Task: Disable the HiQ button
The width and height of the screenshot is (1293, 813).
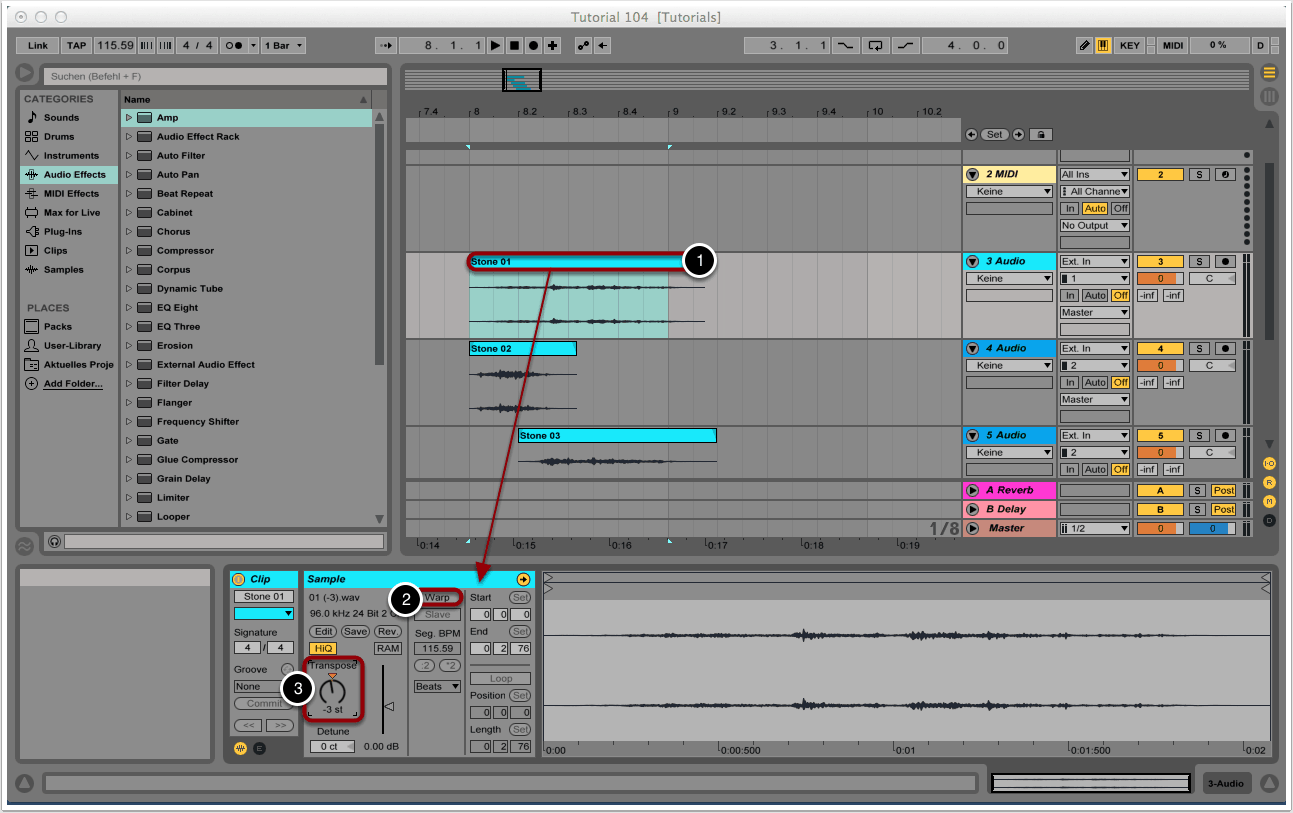Action: (323, 648)
